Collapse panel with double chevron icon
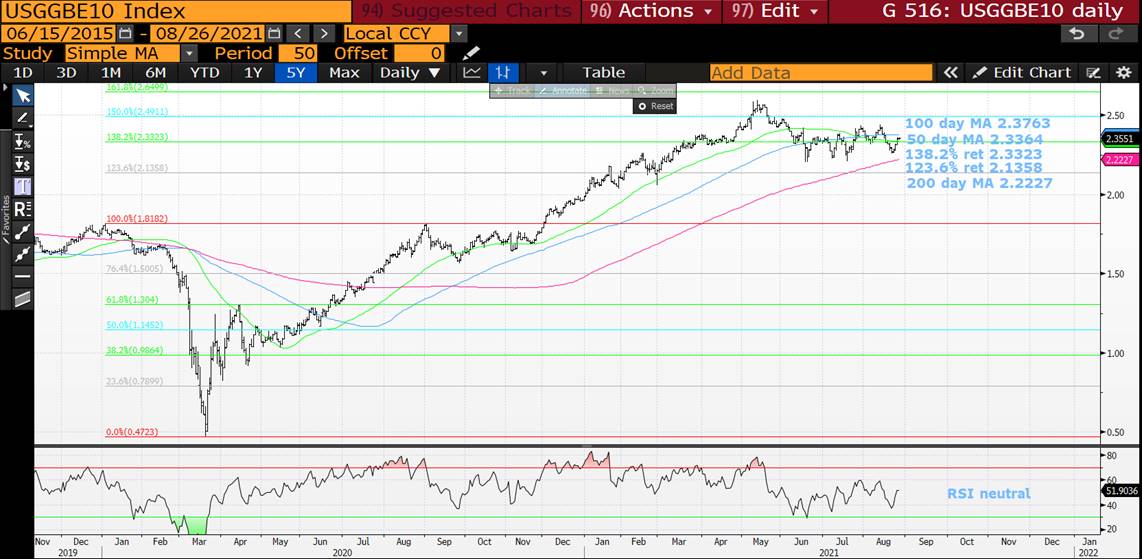Image resolution: width=1142 pixels, height=559 pixels. coord(950,72)
